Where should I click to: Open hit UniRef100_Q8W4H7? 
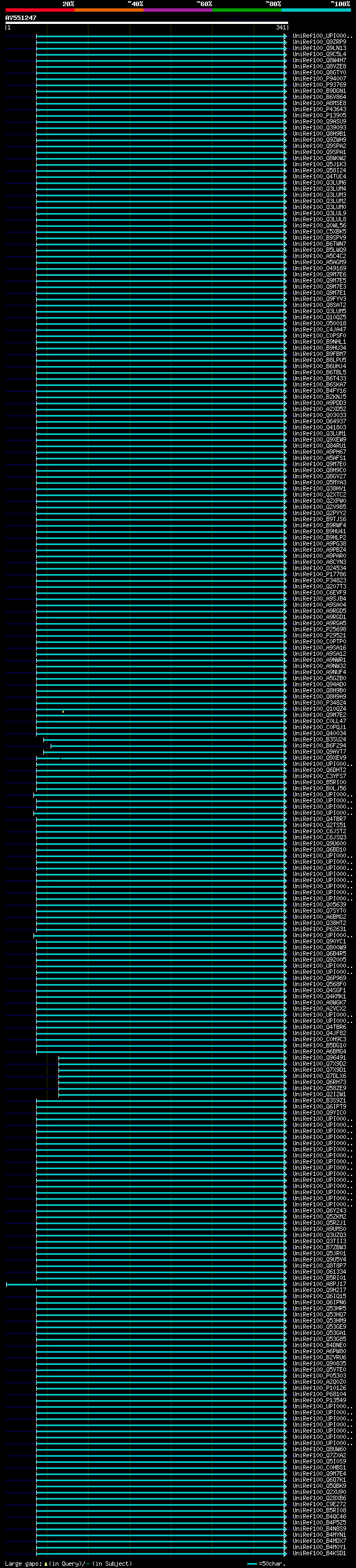click(319, 60)
